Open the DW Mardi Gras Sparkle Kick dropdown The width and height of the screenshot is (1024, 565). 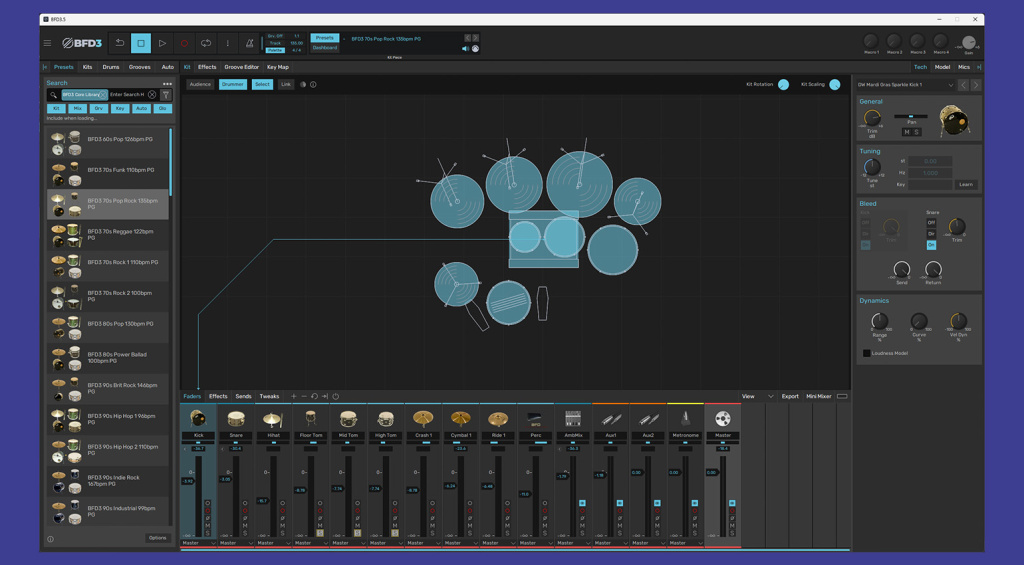pyautogui.click(x=950, y=85)
